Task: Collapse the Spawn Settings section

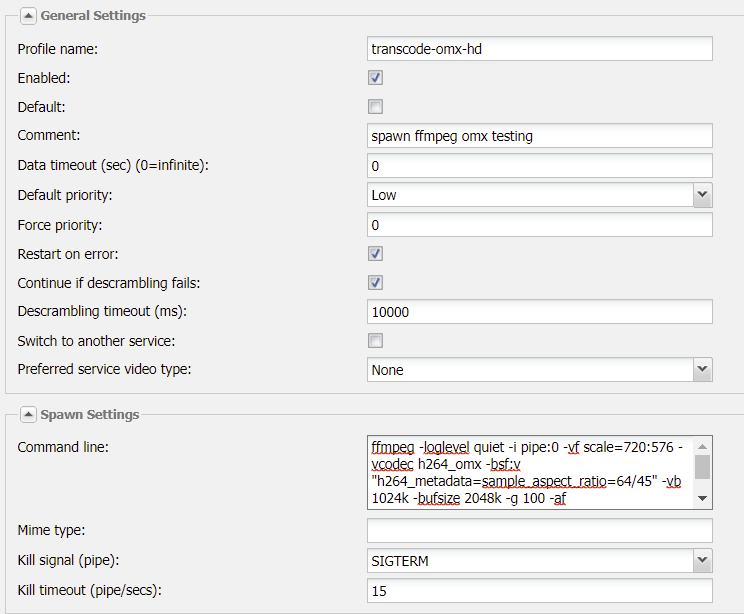Action: (27, 414)
